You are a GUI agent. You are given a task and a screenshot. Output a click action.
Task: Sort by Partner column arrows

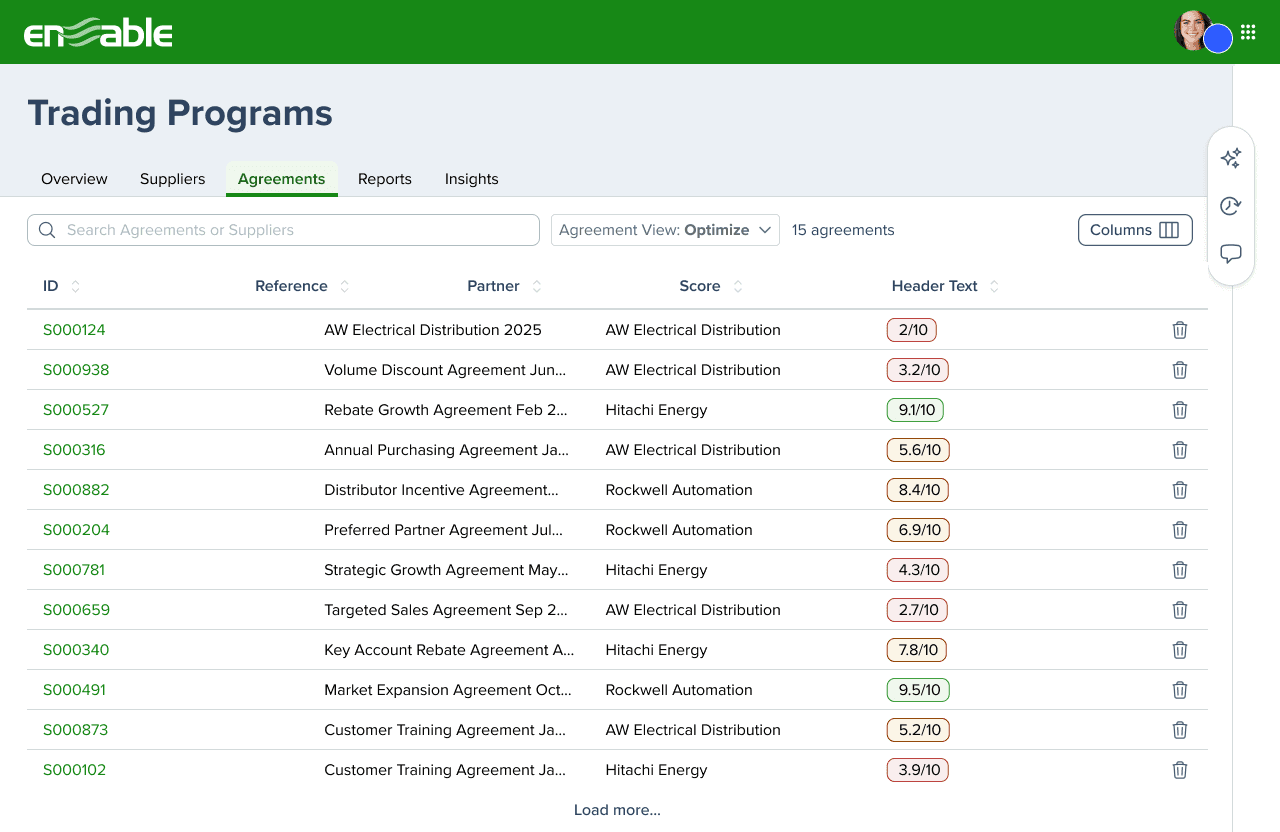(x=536, y=286)
